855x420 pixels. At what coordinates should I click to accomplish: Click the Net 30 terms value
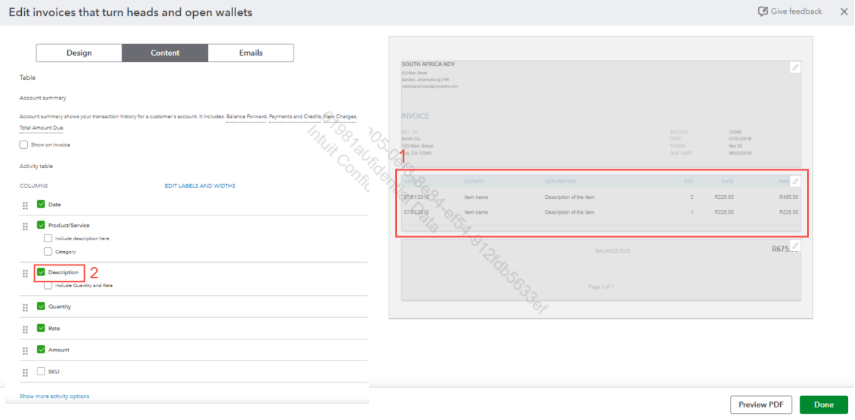click(x=736, y=146)
